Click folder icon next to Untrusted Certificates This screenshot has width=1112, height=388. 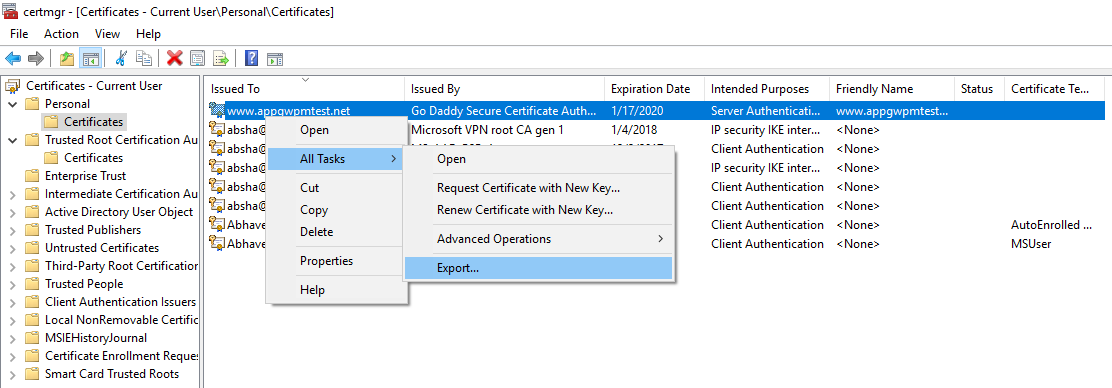[x=31, y=248]
